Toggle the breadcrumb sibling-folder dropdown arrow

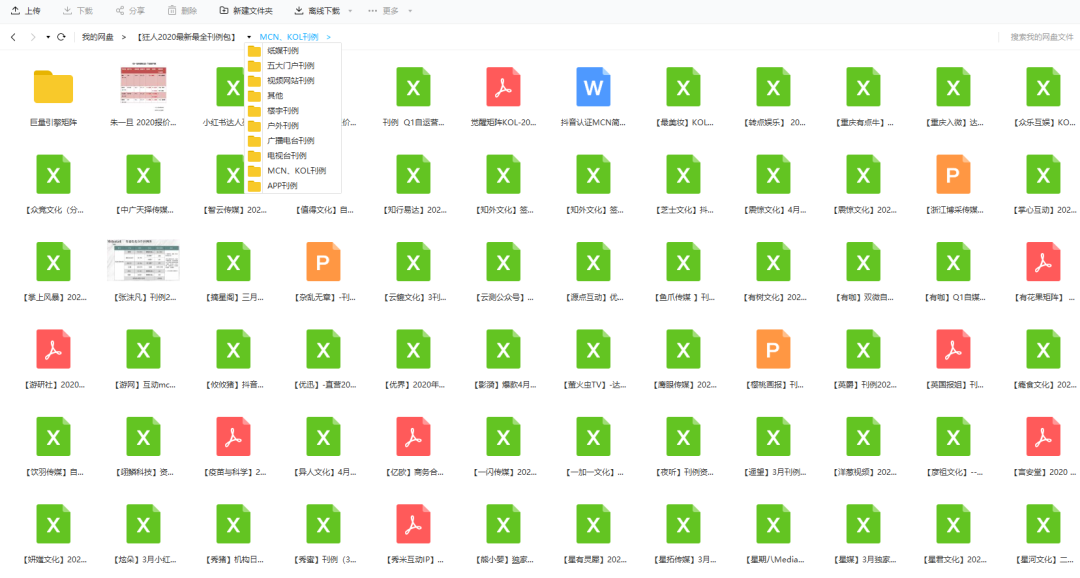249,37
